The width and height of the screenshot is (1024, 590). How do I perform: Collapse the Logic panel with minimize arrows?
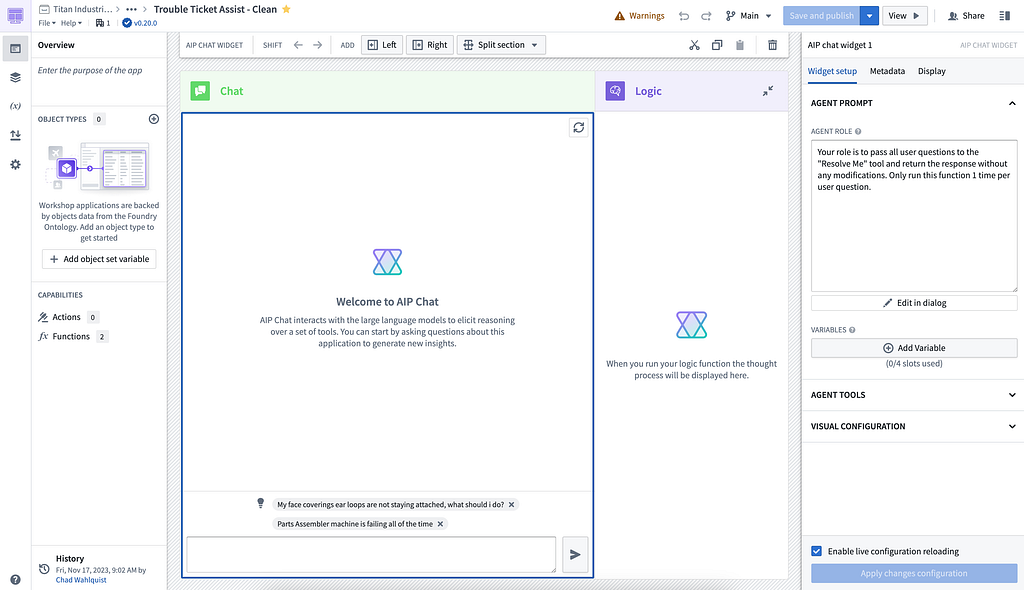(768, 91)
